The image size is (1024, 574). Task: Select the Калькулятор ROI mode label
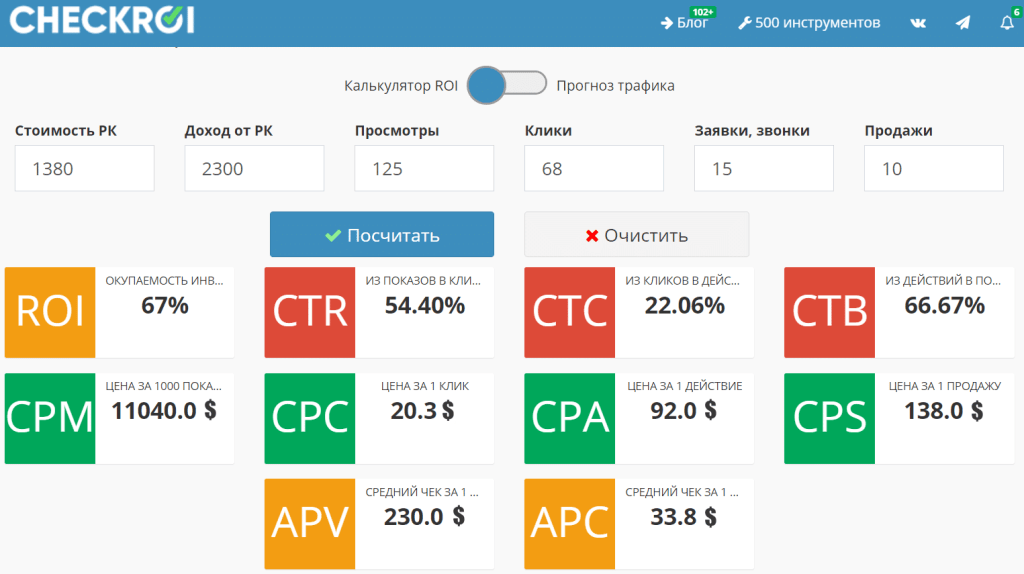click(401, 86)
